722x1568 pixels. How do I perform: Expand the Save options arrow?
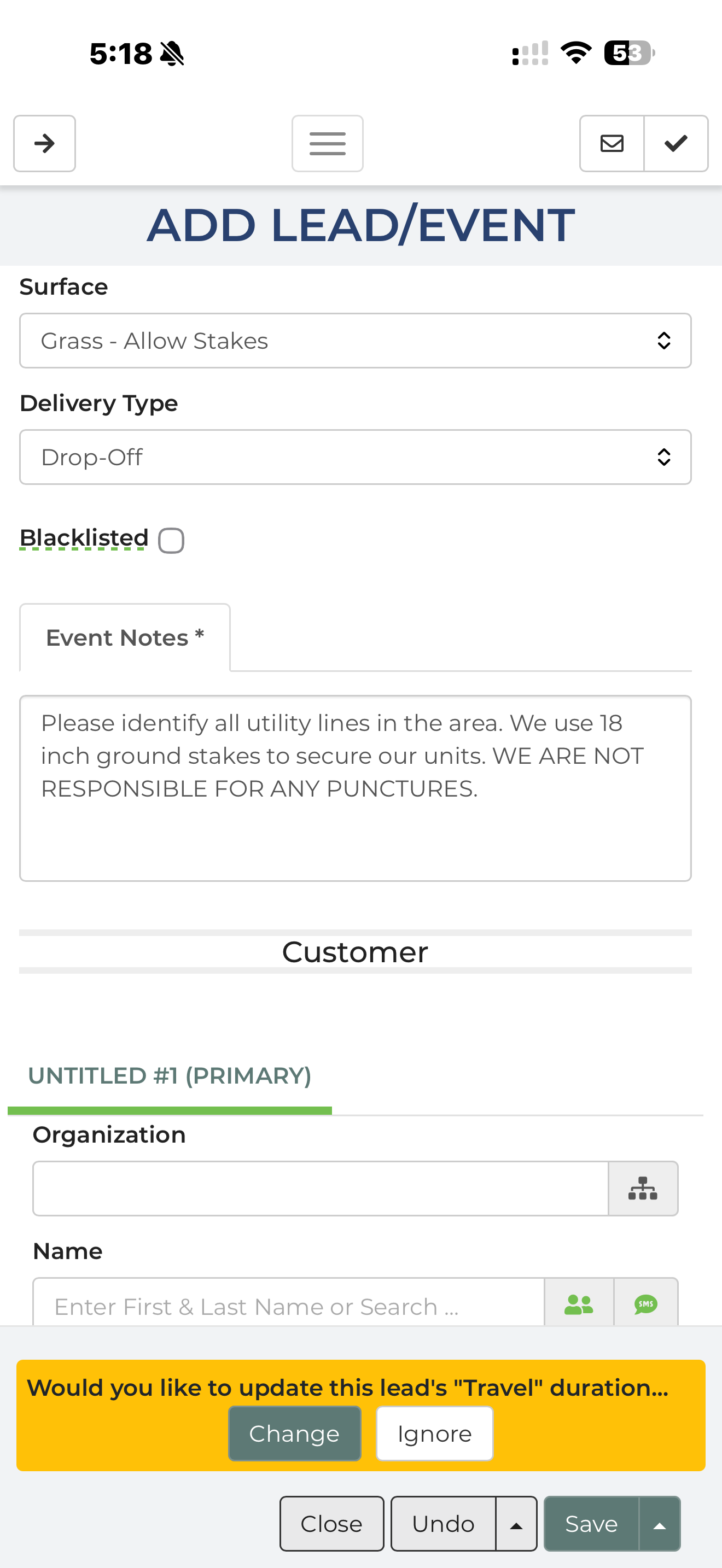pyautogui.click(x=659, y=1524)
